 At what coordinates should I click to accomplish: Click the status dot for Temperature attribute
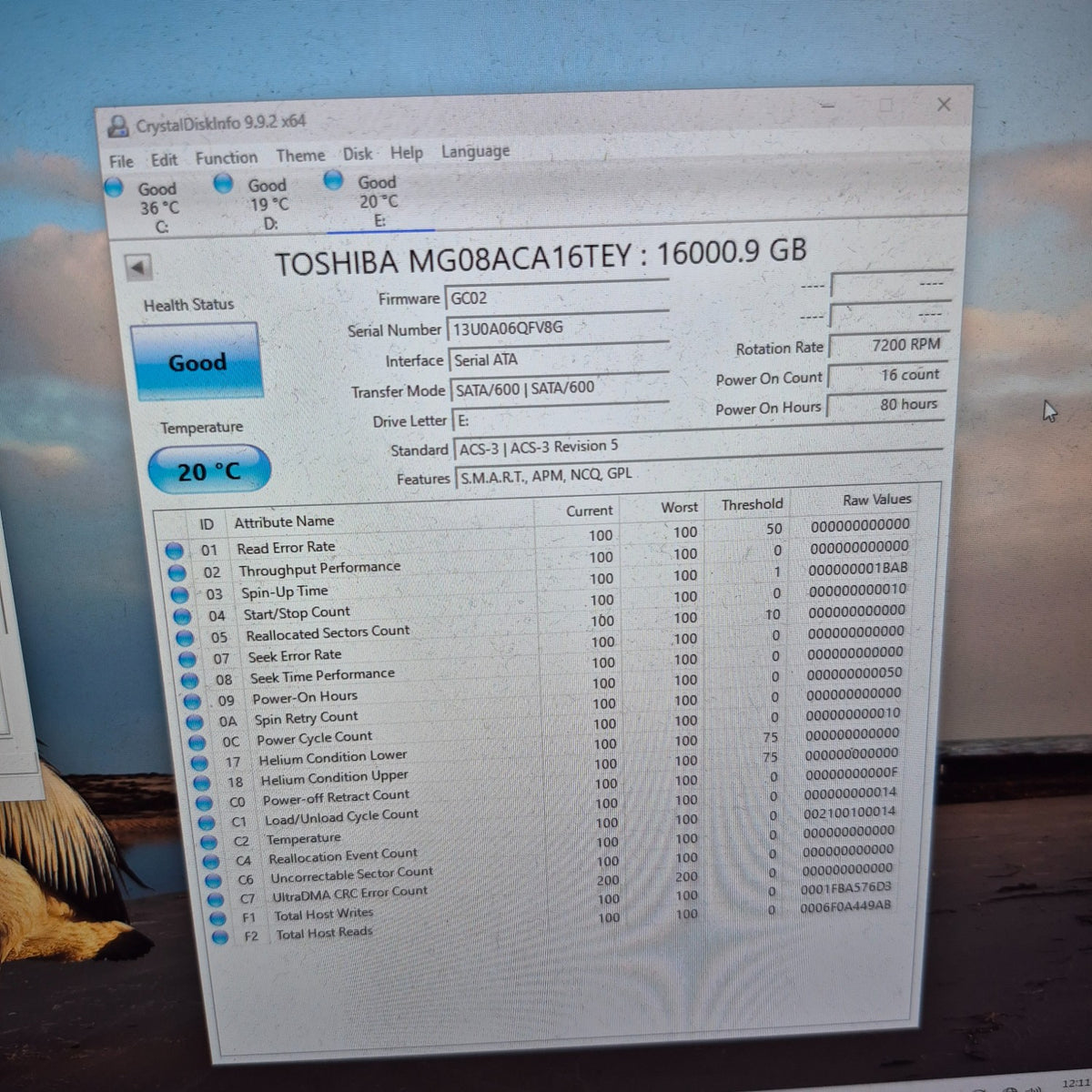(x=209, y=843)
